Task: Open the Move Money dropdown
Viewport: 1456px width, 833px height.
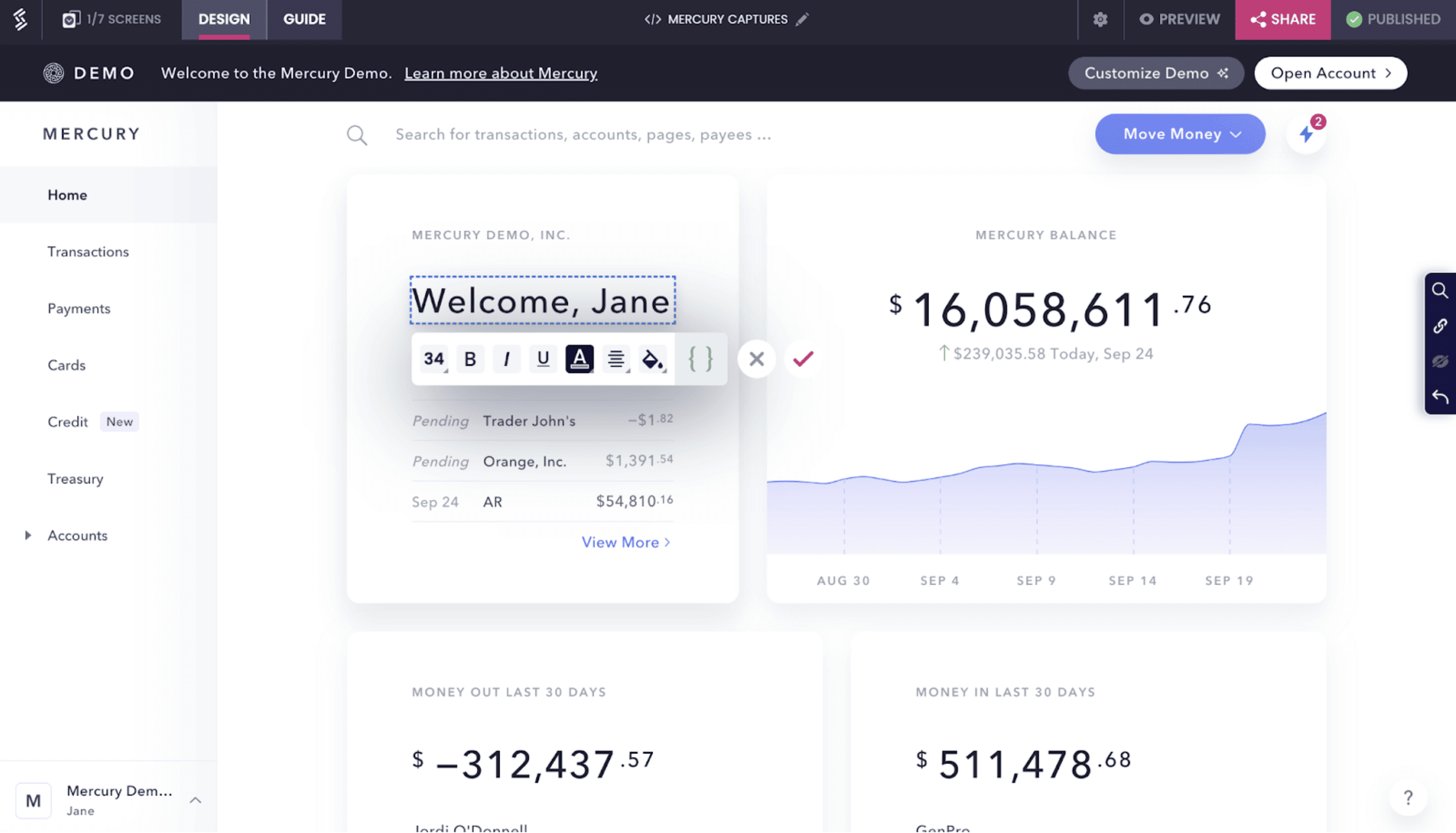Action: pyautogui.click(x=1180, y=134)
